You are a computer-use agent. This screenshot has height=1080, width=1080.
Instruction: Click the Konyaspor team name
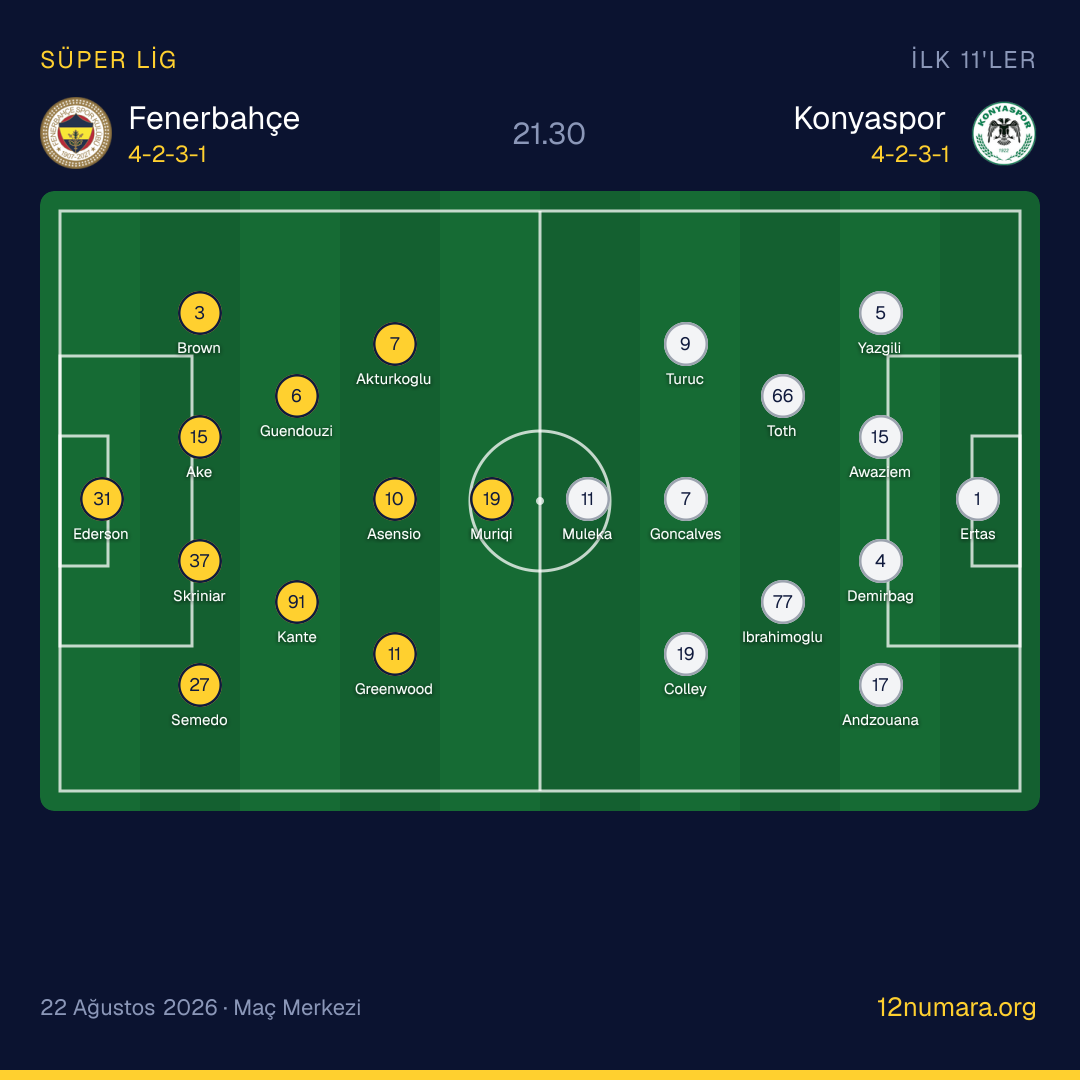[869, 118]
